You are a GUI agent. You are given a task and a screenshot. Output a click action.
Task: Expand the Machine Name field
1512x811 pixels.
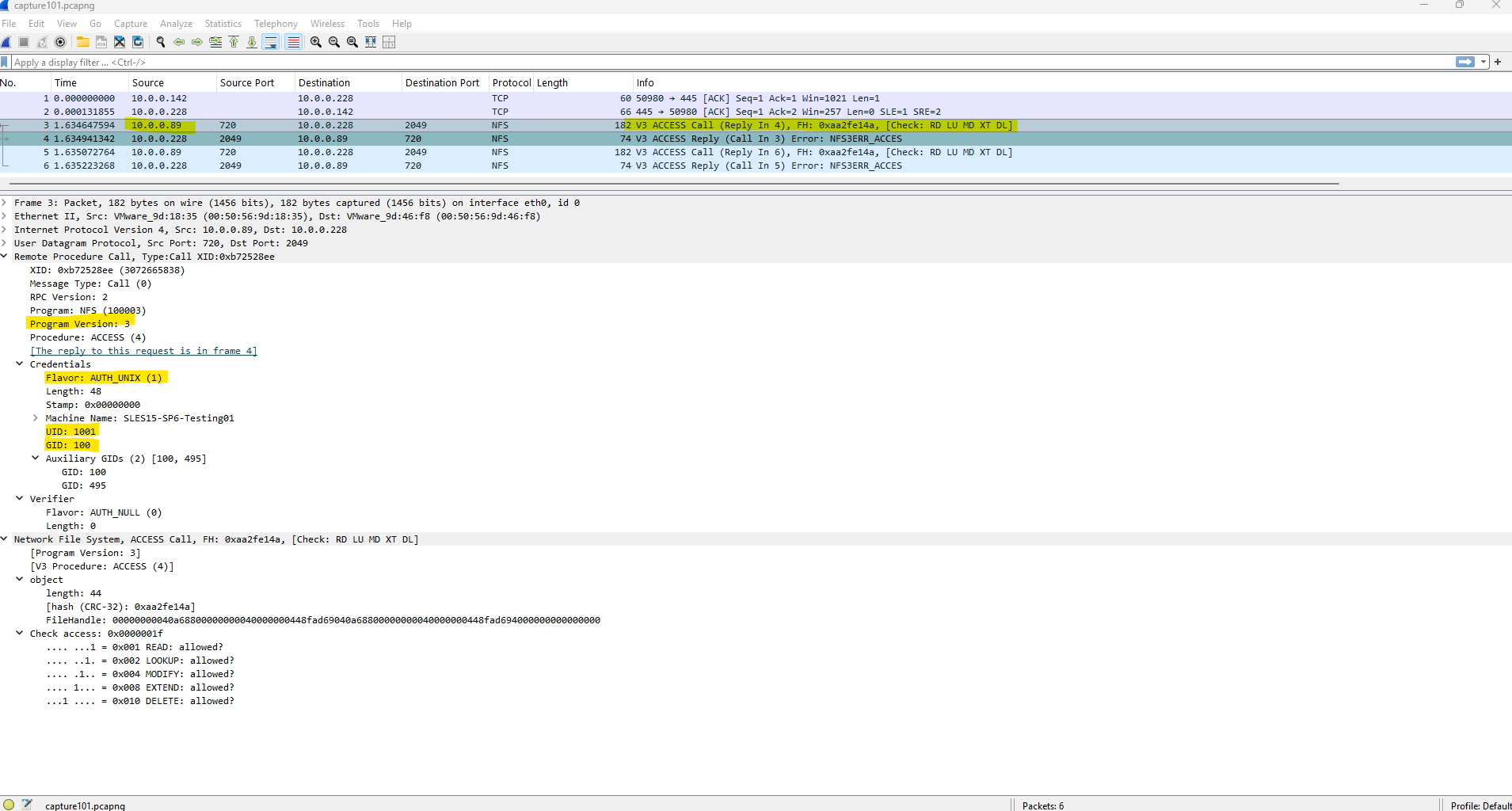[x=36, y=418]
